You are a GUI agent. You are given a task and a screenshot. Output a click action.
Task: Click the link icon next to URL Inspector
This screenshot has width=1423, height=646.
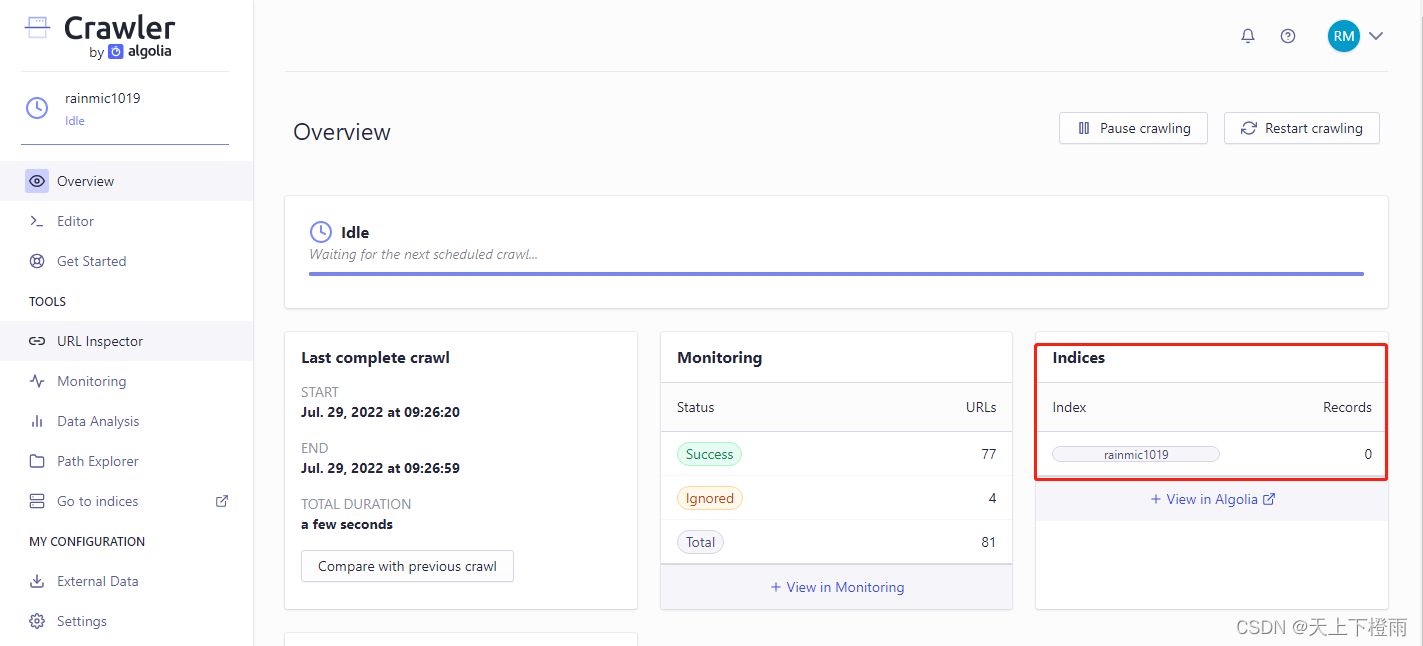(37, 341)
